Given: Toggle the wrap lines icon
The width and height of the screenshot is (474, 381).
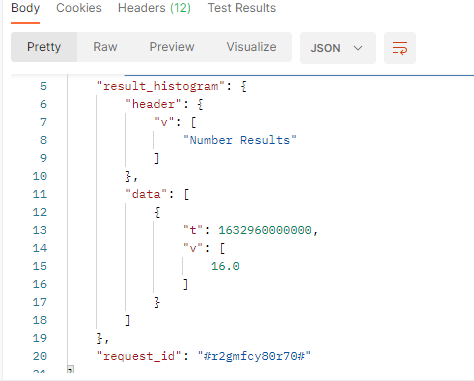Looking at the screenshot, I should [400, 48].
